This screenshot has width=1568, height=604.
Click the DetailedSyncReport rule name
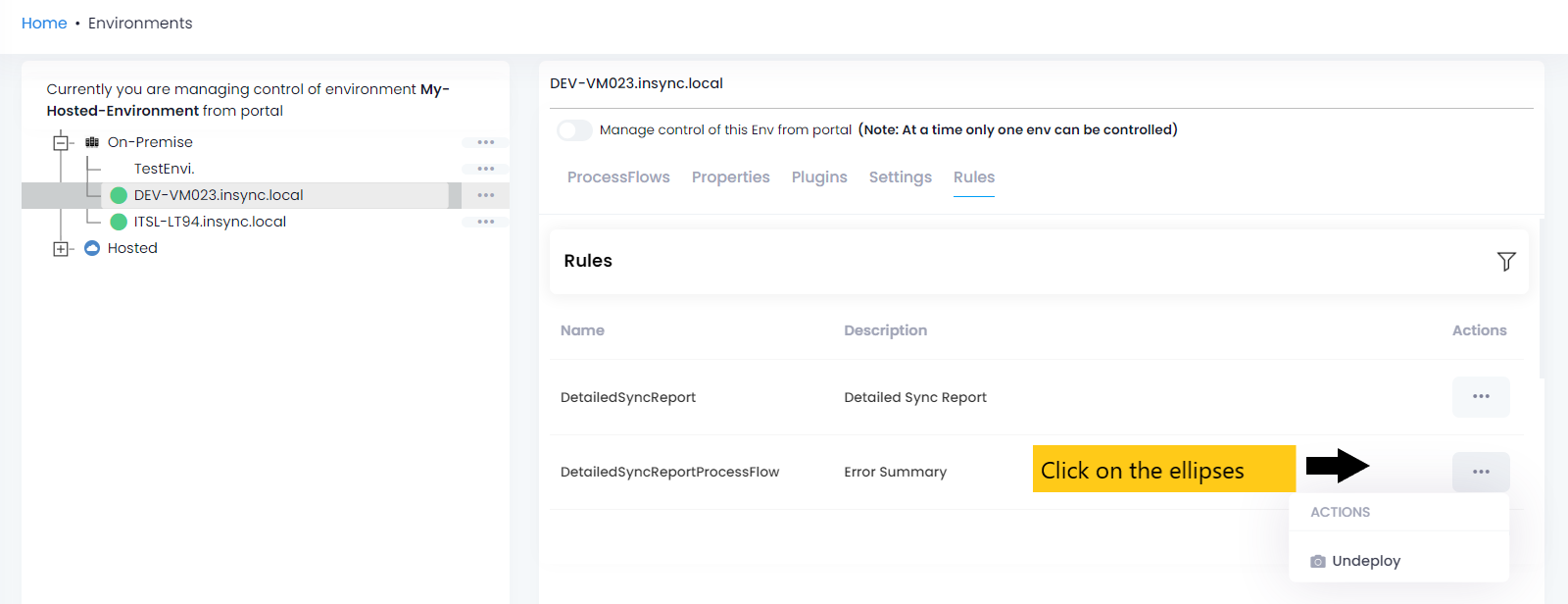coord(628,397)
